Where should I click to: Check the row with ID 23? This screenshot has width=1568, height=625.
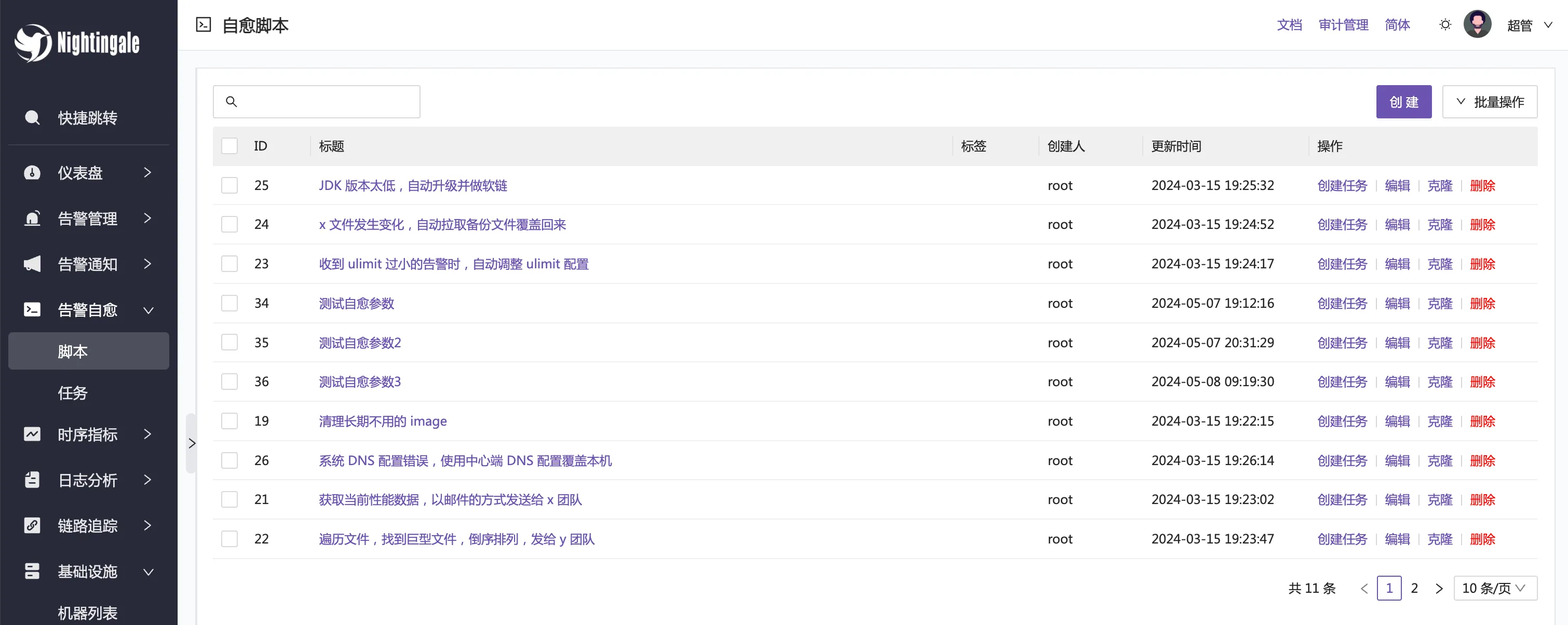point(229,264)
